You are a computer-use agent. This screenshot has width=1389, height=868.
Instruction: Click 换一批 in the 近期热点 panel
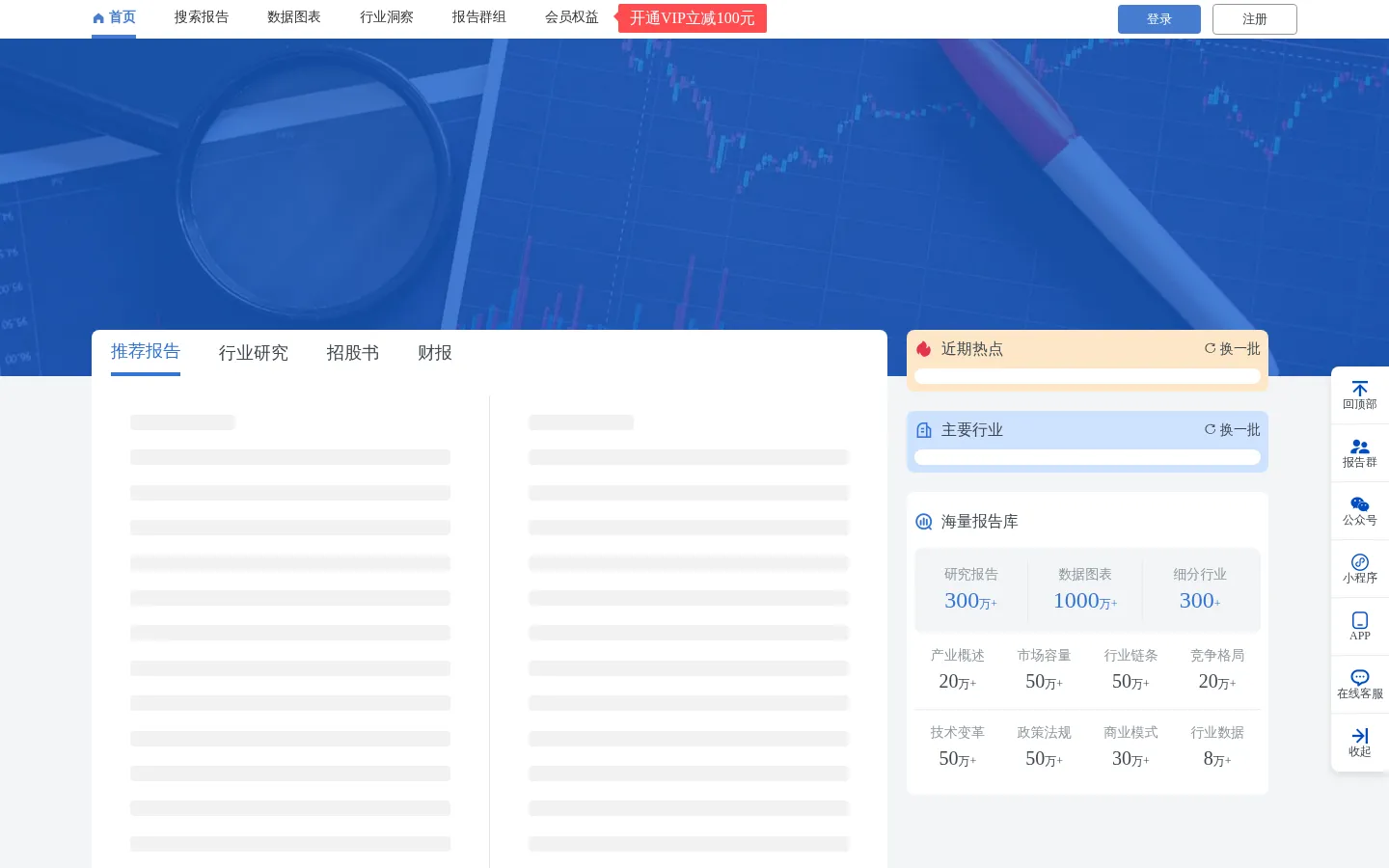[x=1240, y=349]
